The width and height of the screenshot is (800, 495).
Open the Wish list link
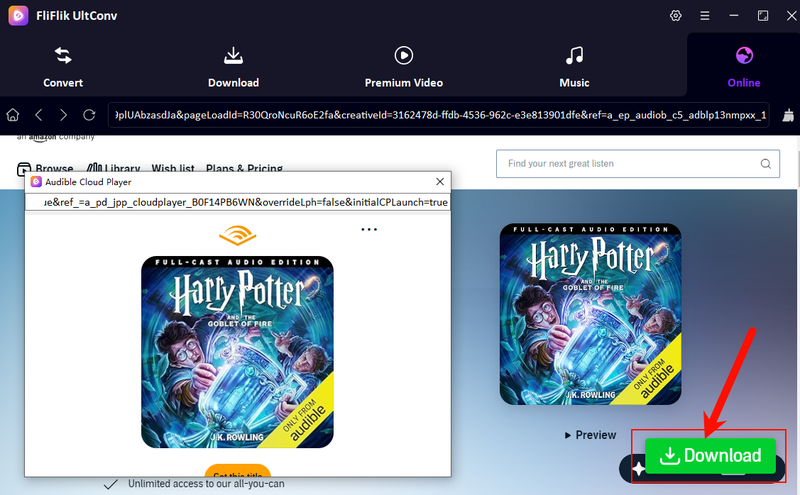(173, 168)
